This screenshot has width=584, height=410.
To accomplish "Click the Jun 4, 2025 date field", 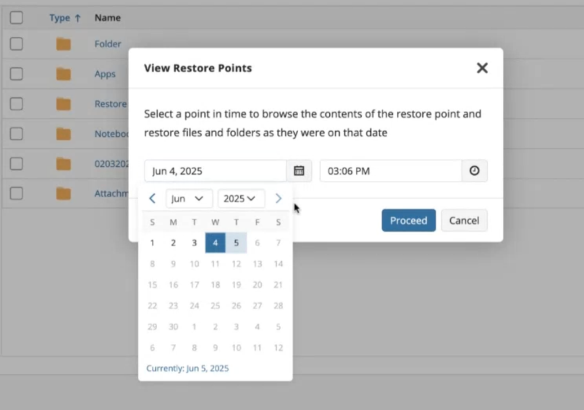I will point(215,171).
